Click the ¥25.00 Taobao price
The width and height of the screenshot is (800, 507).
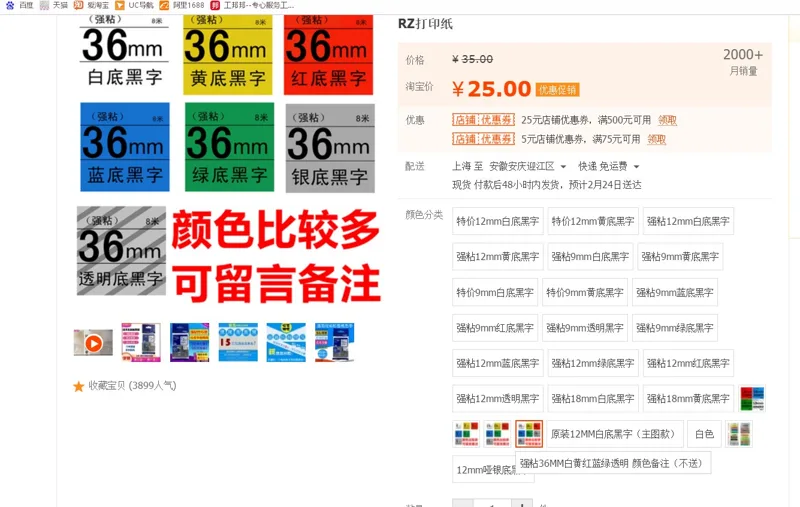pos(491,89)
